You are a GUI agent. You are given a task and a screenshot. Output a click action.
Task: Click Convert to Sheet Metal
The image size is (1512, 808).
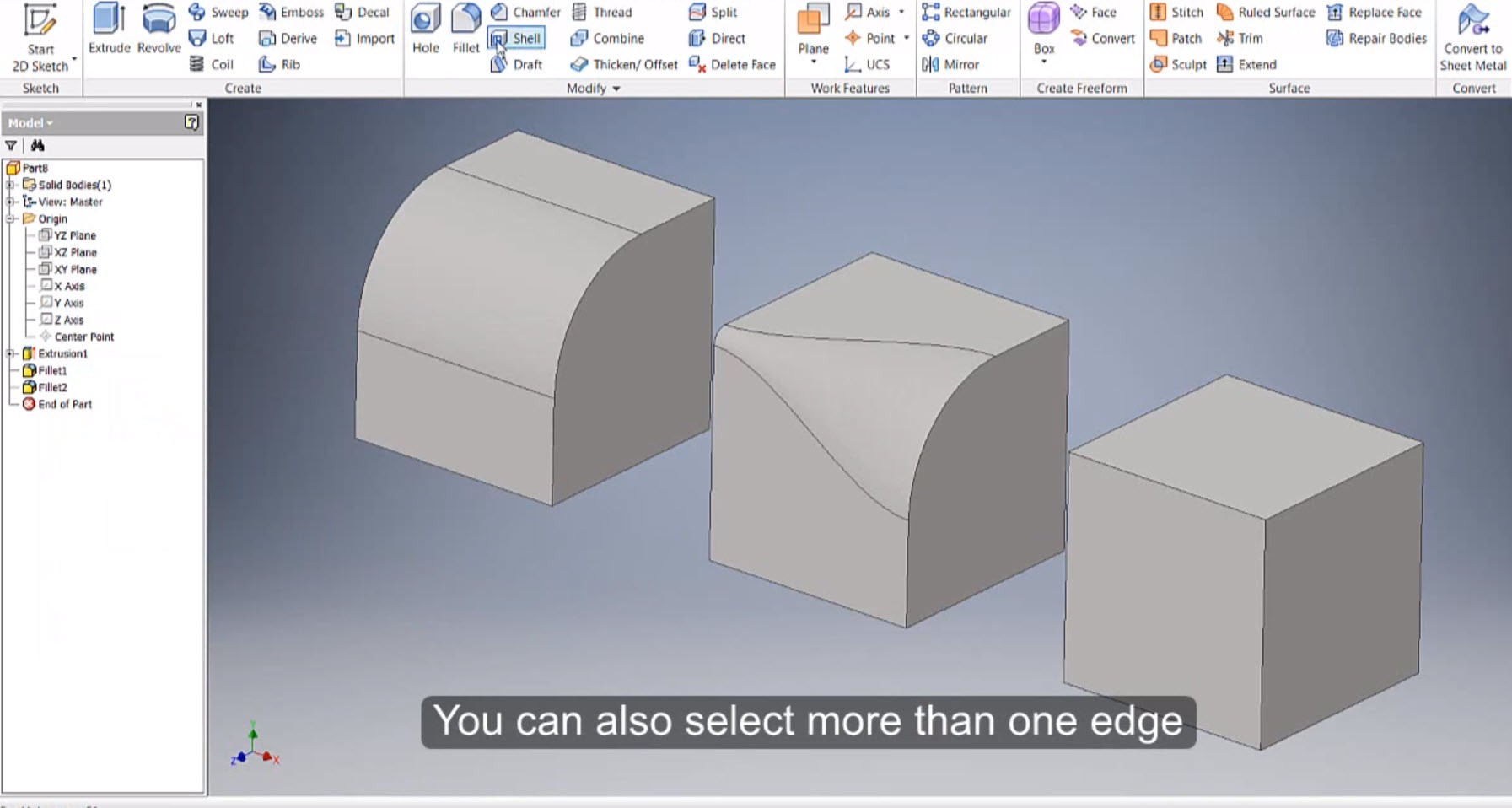tap(1472, 38)
